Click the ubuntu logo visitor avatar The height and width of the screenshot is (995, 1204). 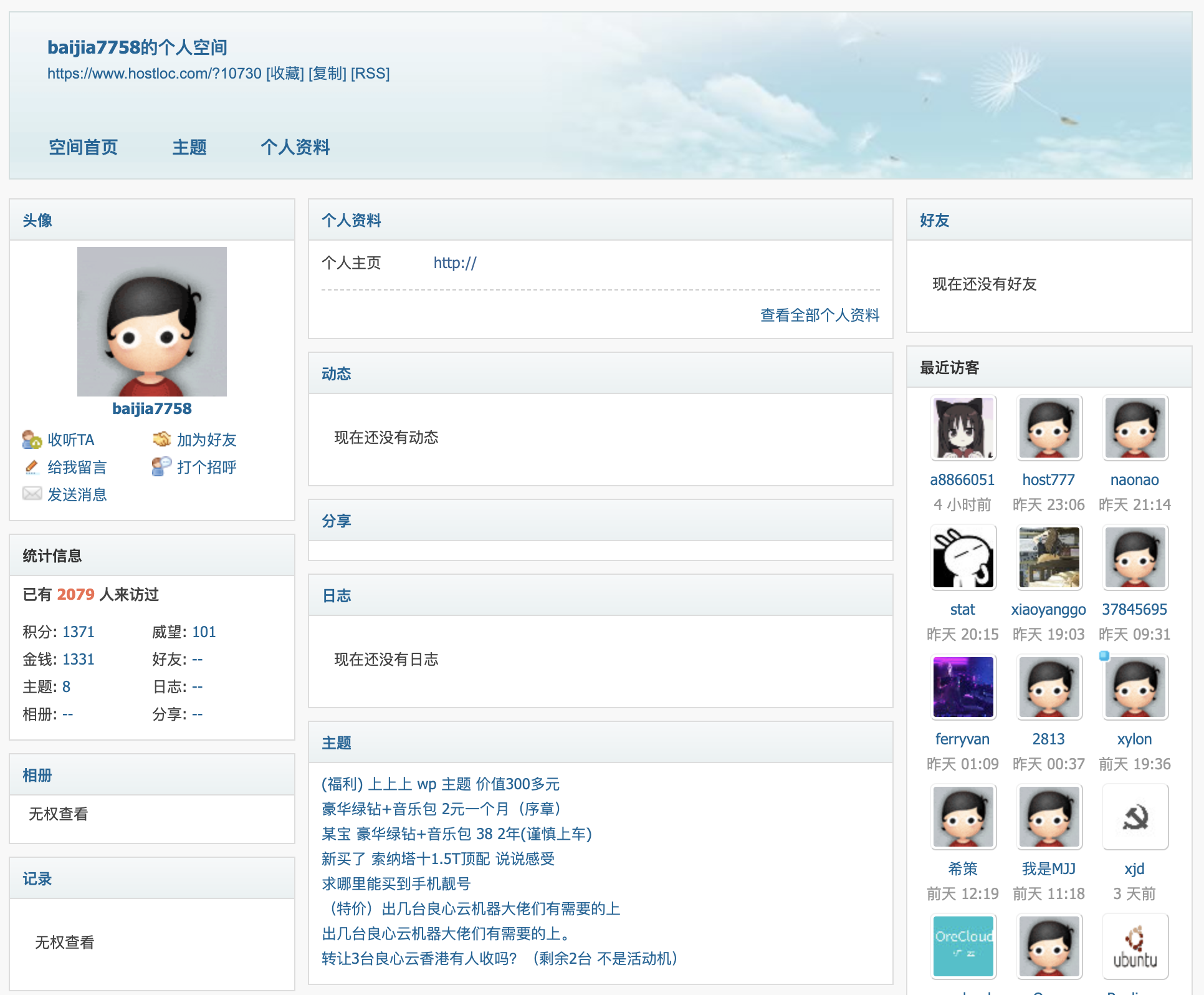click(1135, 946)
